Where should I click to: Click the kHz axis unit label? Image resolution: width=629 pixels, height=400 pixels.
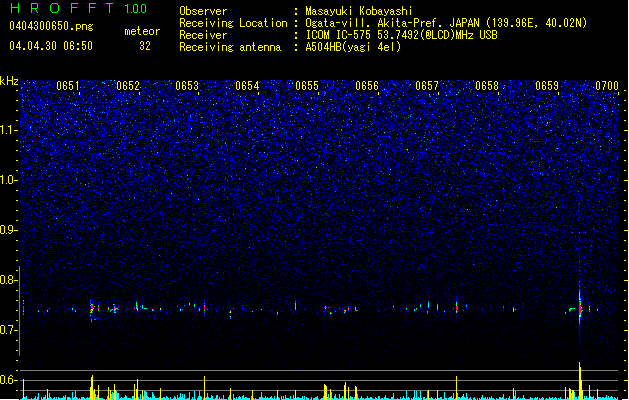tap(9, 81)
